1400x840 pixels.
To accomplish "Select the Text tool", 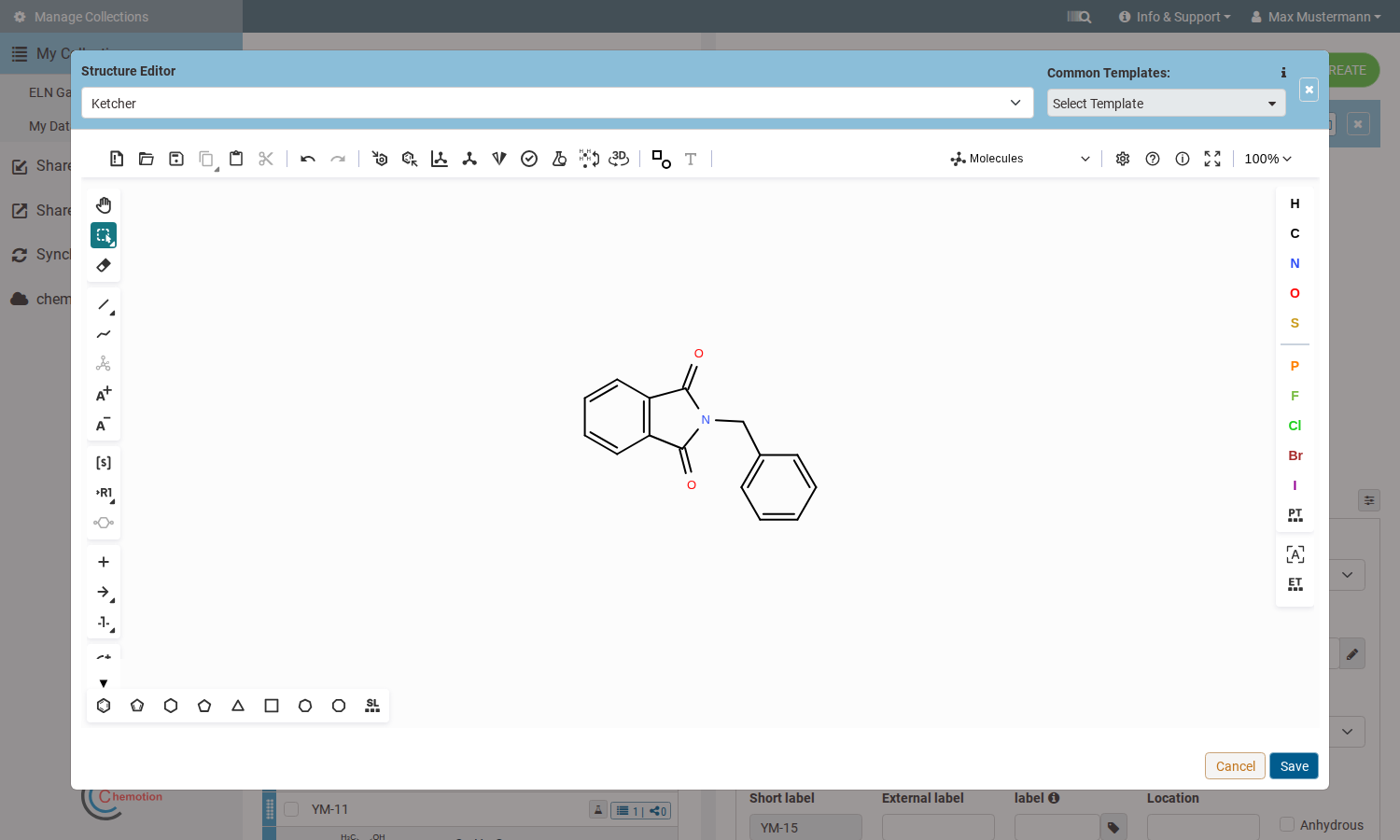I will (691, 159).
